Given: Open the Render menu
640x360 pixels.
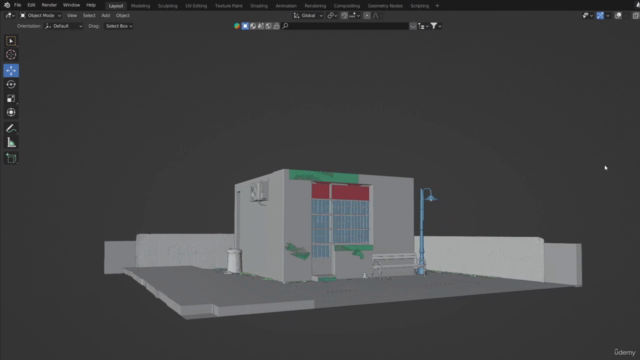Looking at the screenshot, I should (x=49, y=5).
